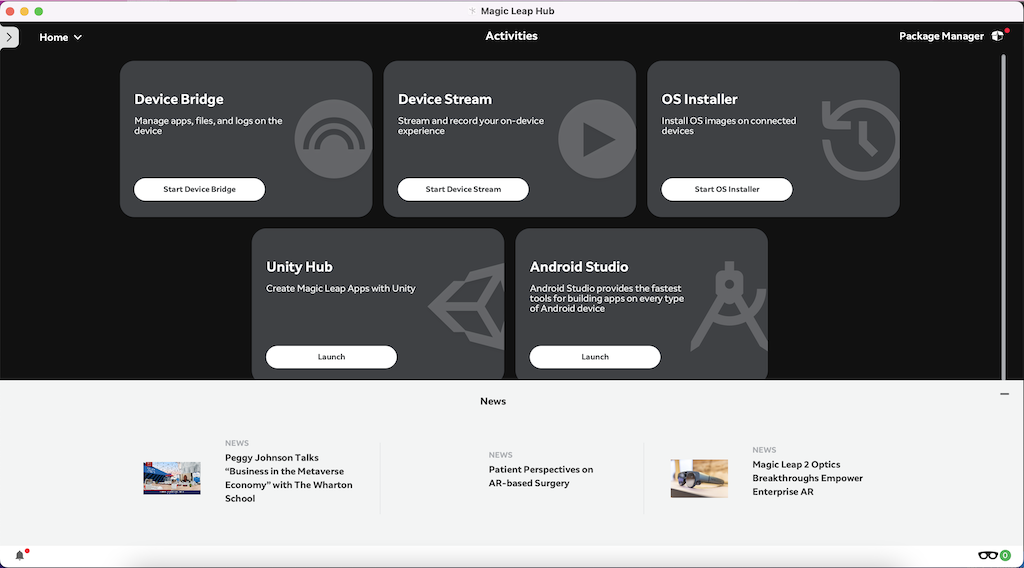Viewport: 1024px width, 568px height.
Task: Open the Package Manager
Action: [x=941, y=36]
